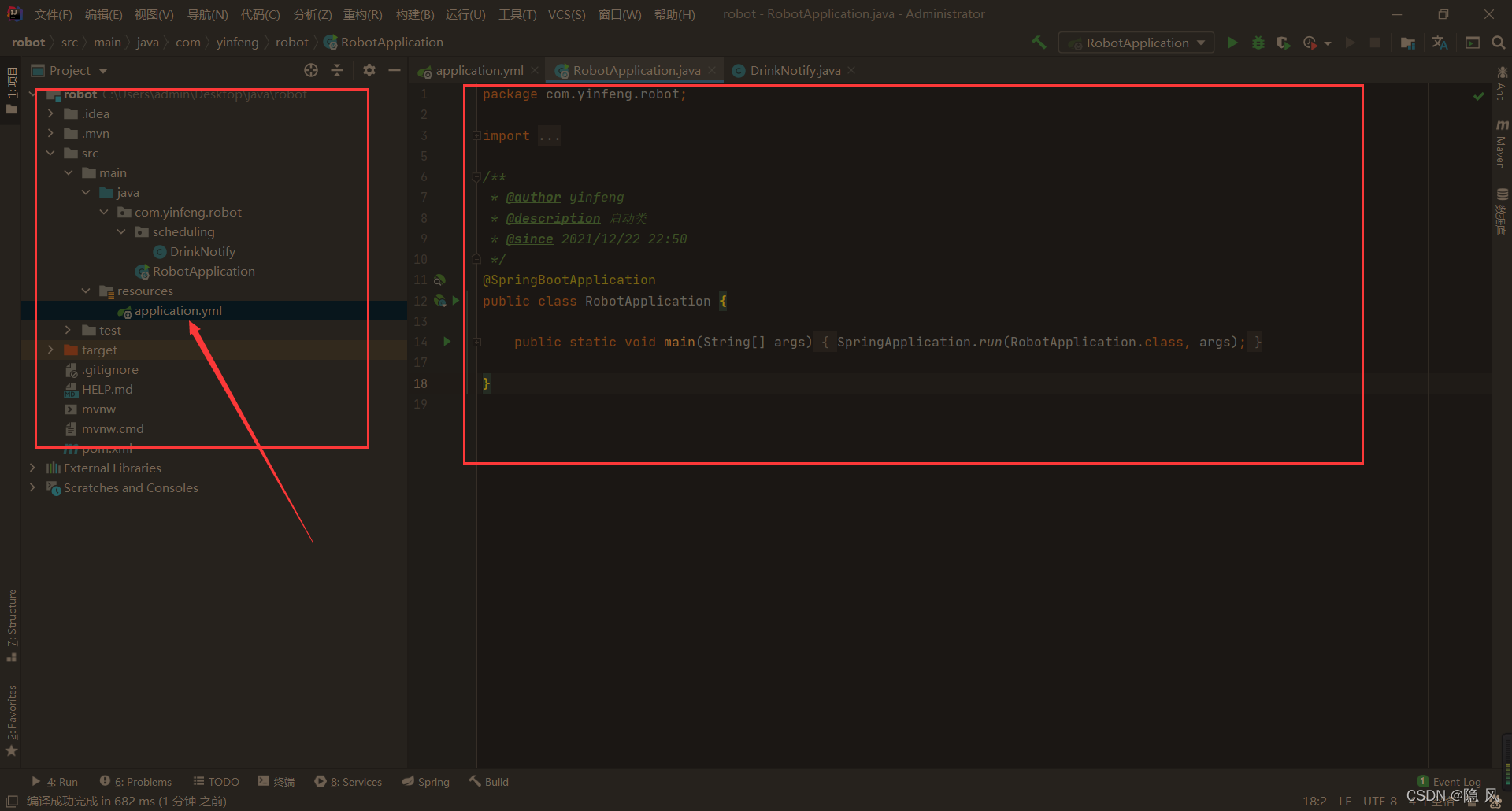Toggle the Structure side tool window

(x=11, y=625)
